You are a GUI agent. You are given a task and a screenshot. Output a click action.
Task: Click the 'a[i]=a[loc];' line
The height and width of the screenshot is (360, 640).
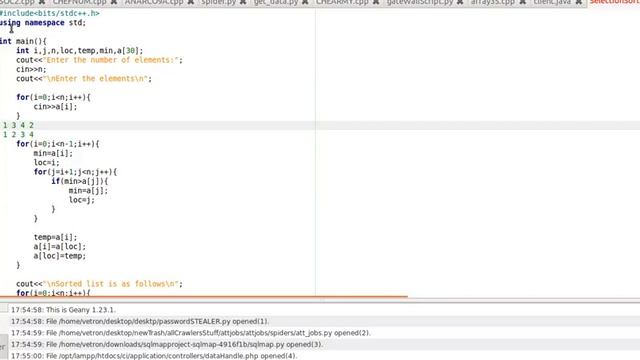point(60,247)
